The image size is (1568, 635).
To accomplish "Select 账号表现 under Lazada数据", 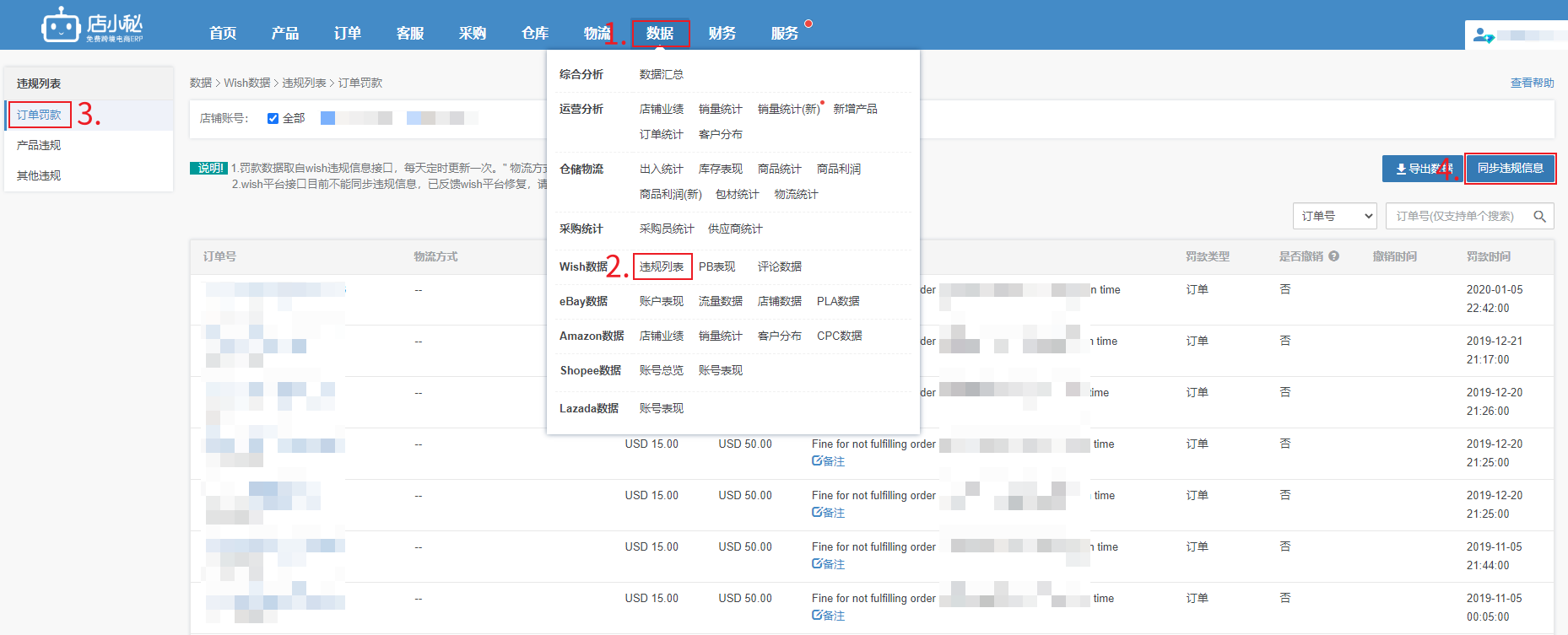I will 662,408.
